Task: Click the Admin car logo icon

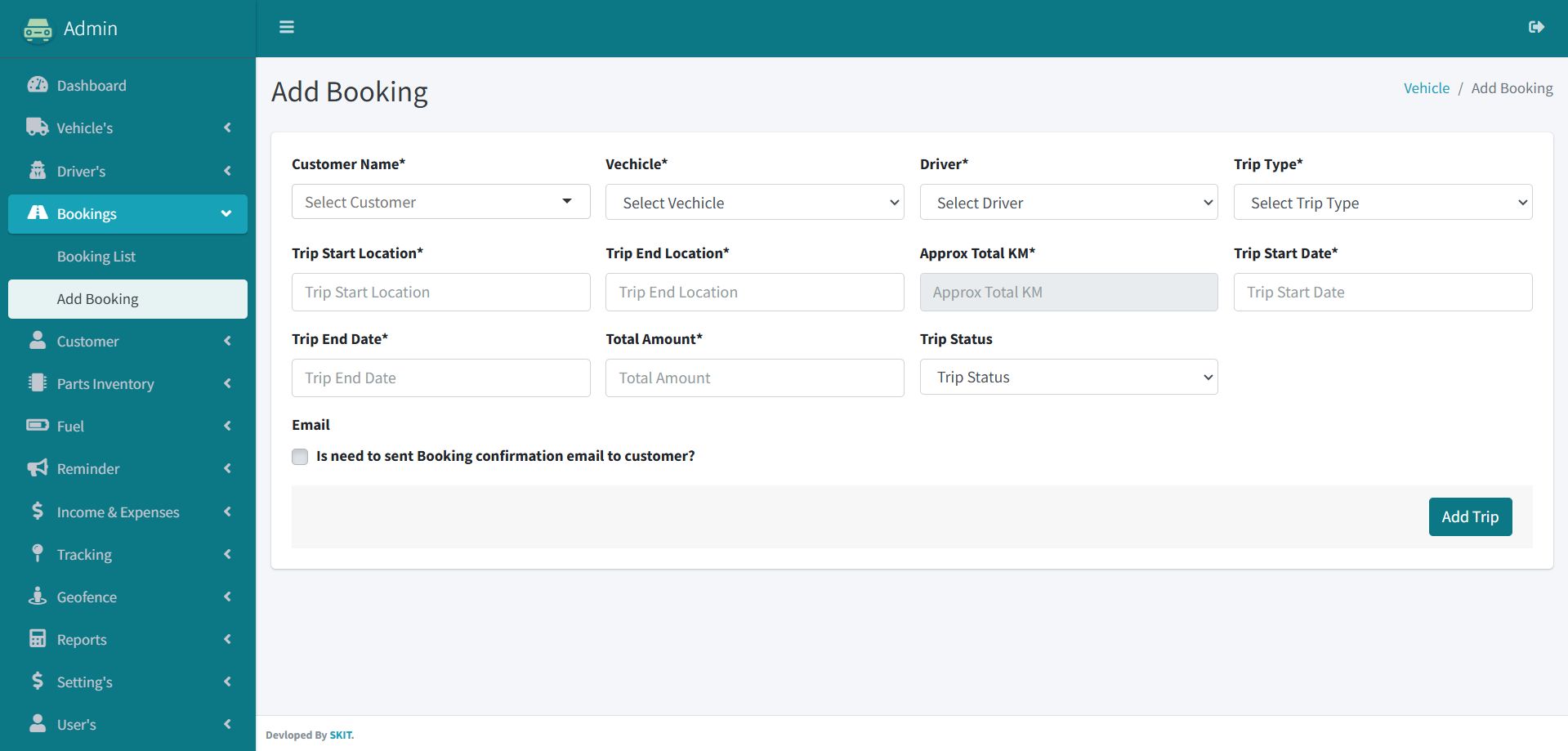Action: point(38,30)
